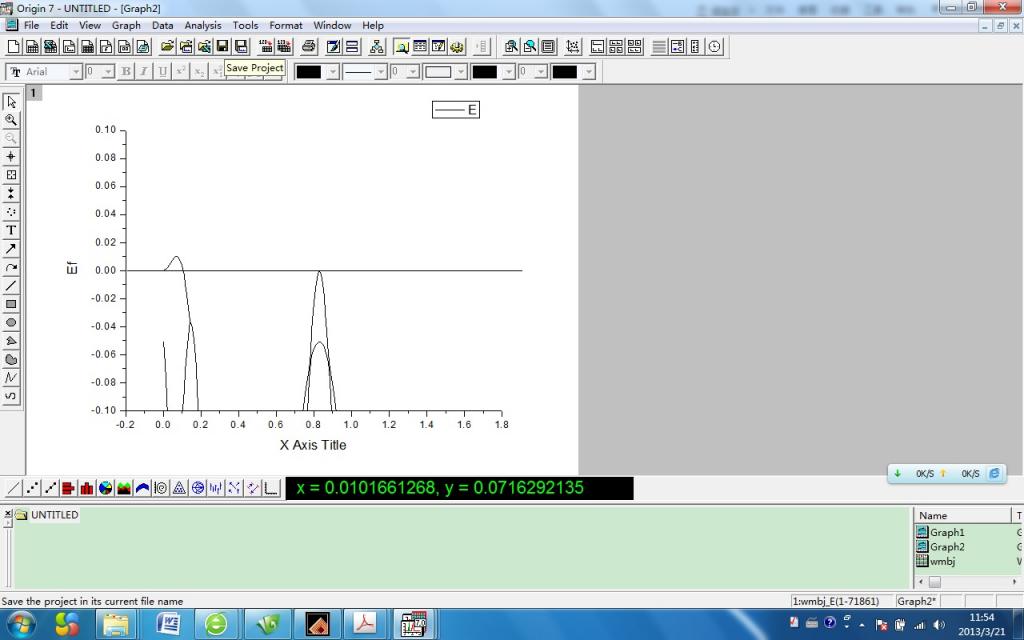Open the Arial font dropdown

coord(76,72)
